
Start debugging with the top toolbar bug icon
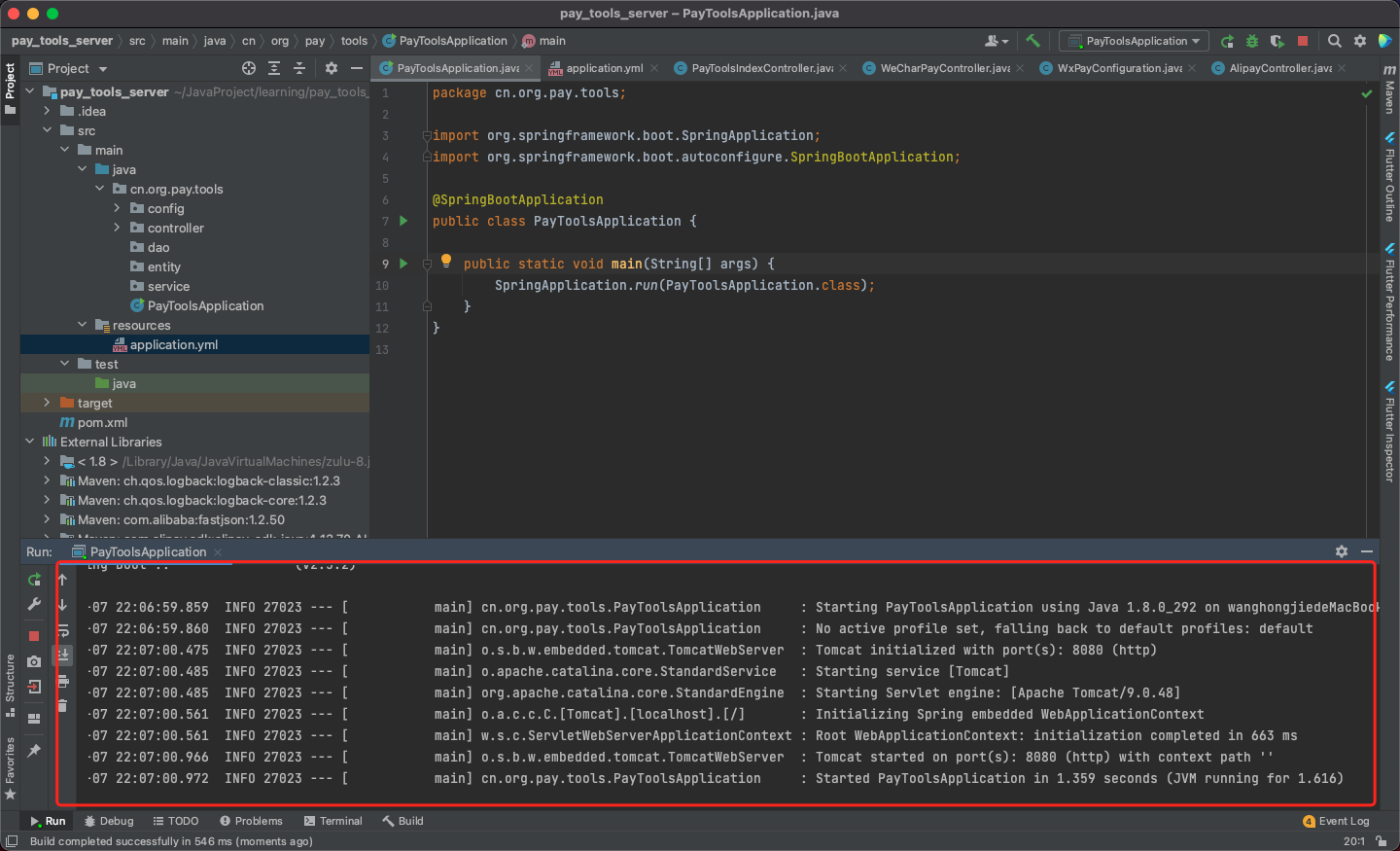click(1252, 41)
